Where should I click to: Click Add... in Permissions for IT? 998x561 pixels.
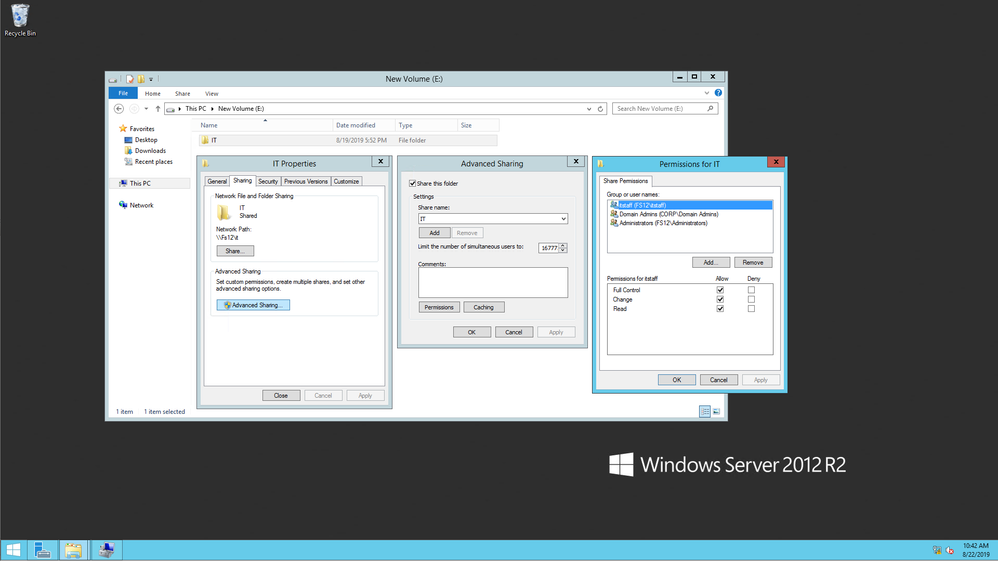click(x=711, y=262)
